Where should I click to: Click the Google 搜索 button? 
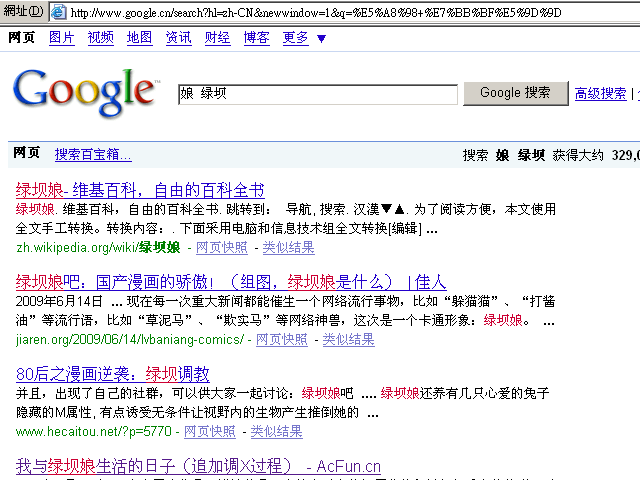516,93
